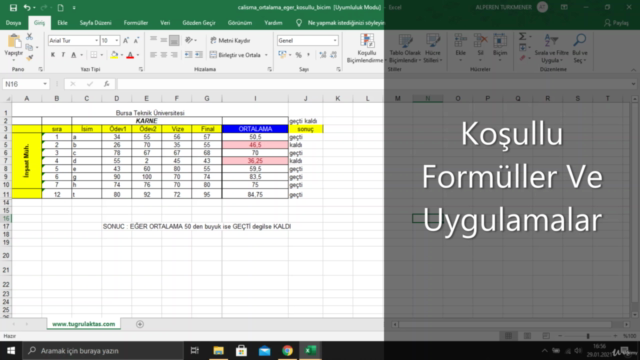Toggle Bold K formatting
Viewport: 640px width, 360px height.
[53, 55]
